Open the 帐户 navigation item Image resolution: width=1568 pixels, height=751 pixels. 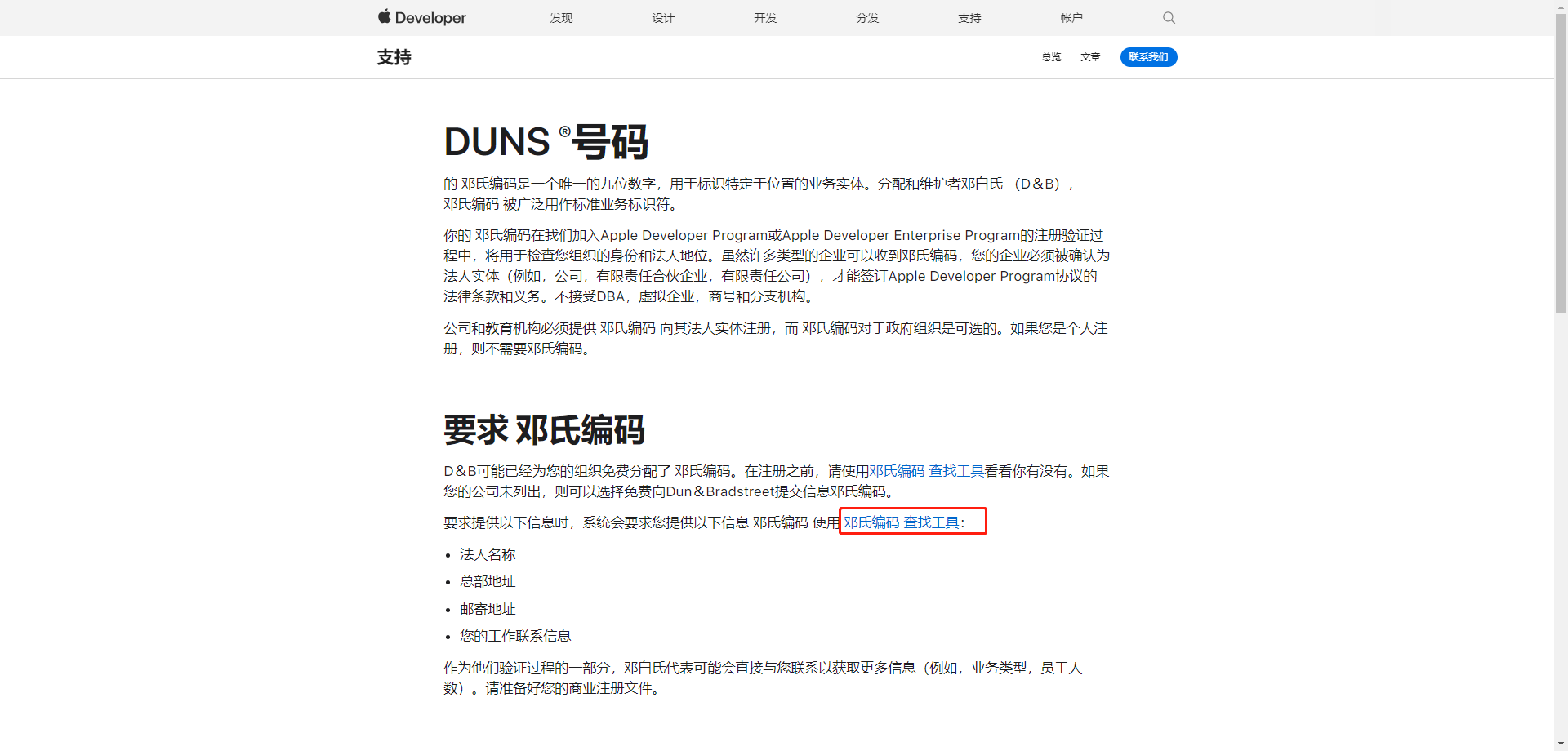coord(1071,18)
